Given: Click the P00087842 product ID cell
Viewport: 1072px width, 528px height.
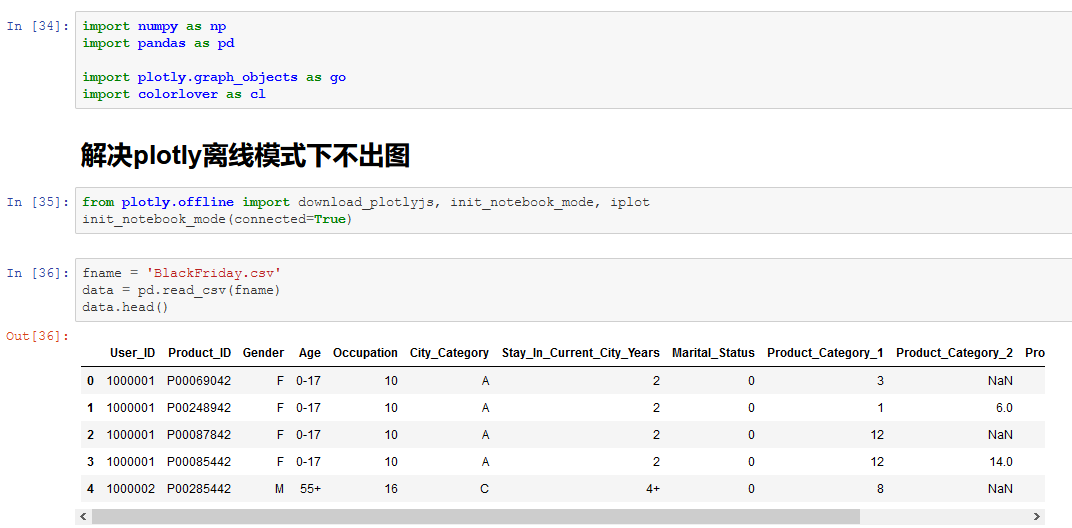Looking at the screenshot, I should tap(199, 434).
